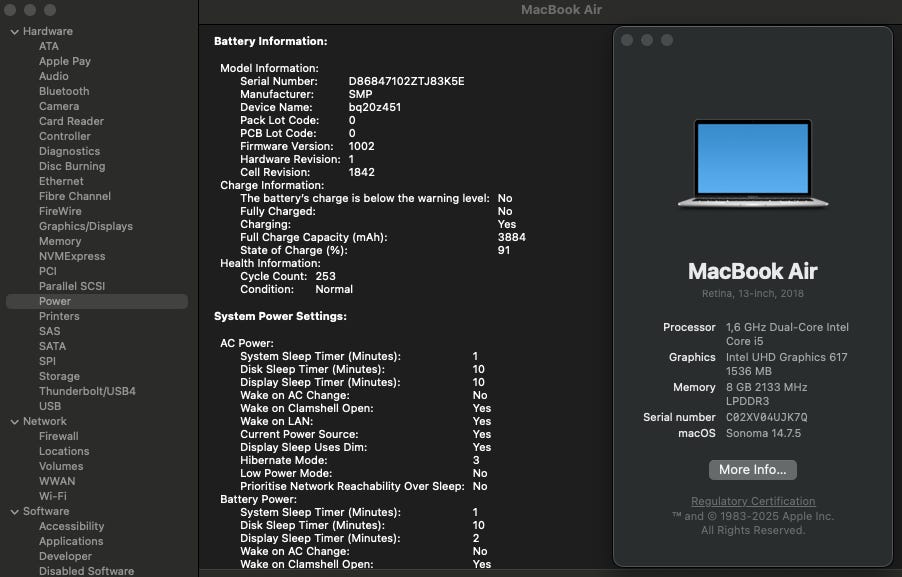
Task: Open Parallel SCSI entry
Action: click(x=72, y=286)
